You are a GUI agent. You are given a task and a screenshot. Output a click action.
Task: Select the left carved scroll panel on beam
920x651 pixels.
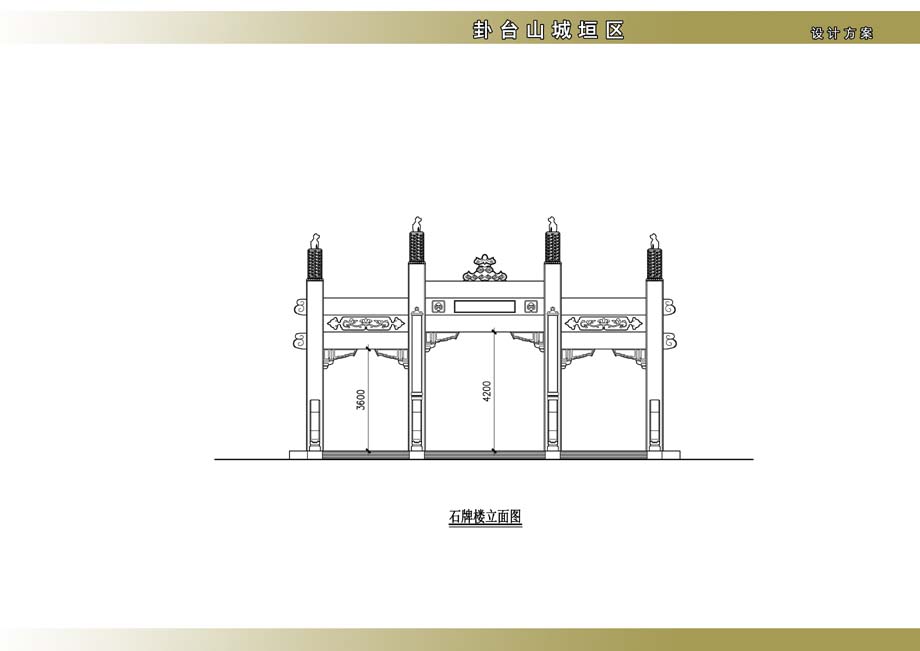click(x=365, y=323)
